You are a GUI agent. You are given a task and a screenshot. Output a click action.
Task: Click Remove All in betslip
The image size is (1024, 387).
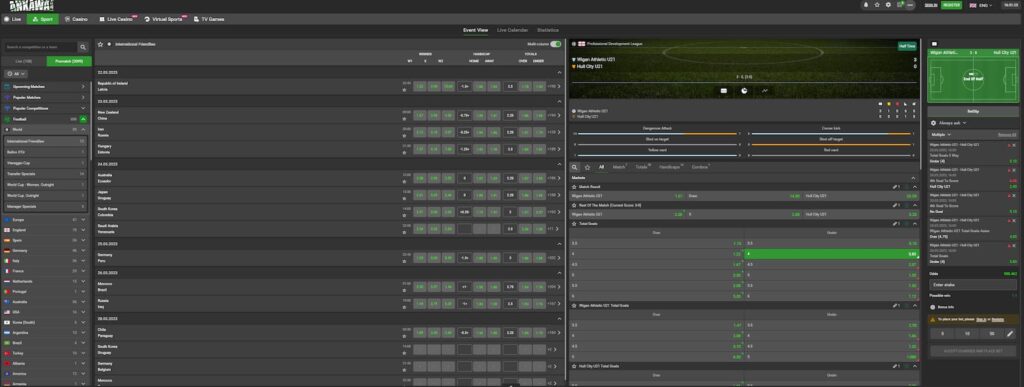(1007, 134)
